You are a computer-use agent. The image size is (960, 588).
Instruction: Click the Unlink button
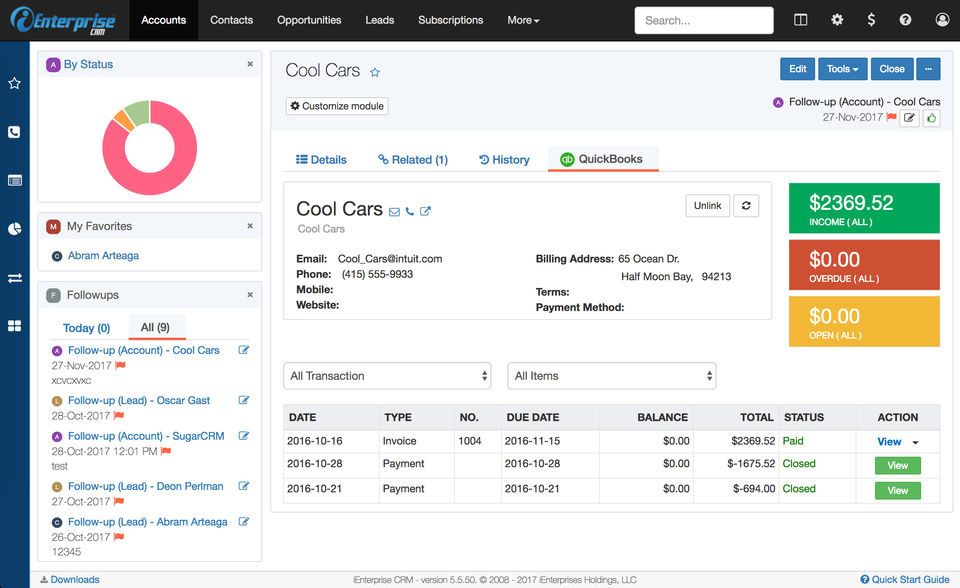pyautogui.click(x=707, y=205)
